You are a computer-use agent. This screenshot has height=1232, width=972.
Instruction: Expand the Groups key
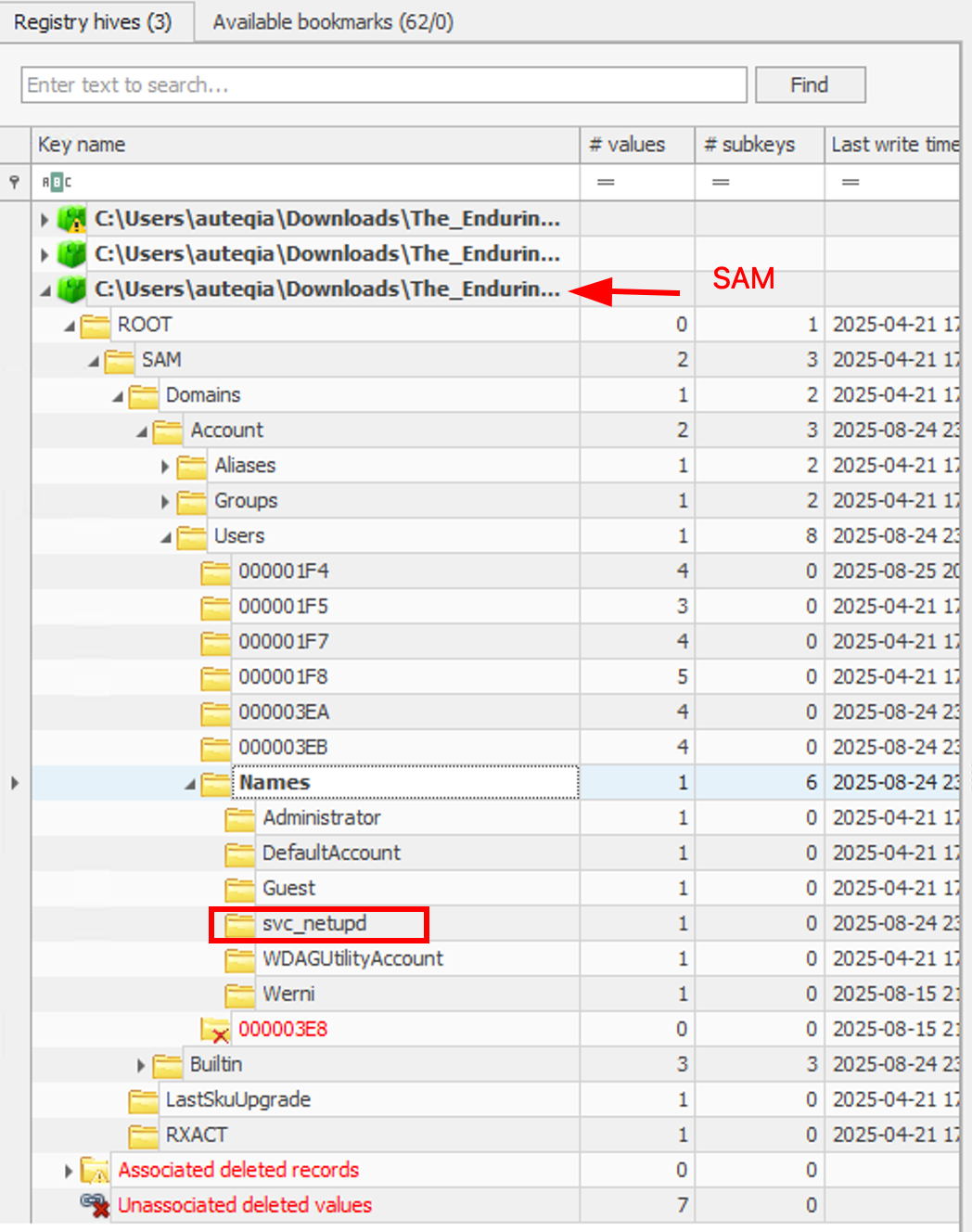pos(165,502)
